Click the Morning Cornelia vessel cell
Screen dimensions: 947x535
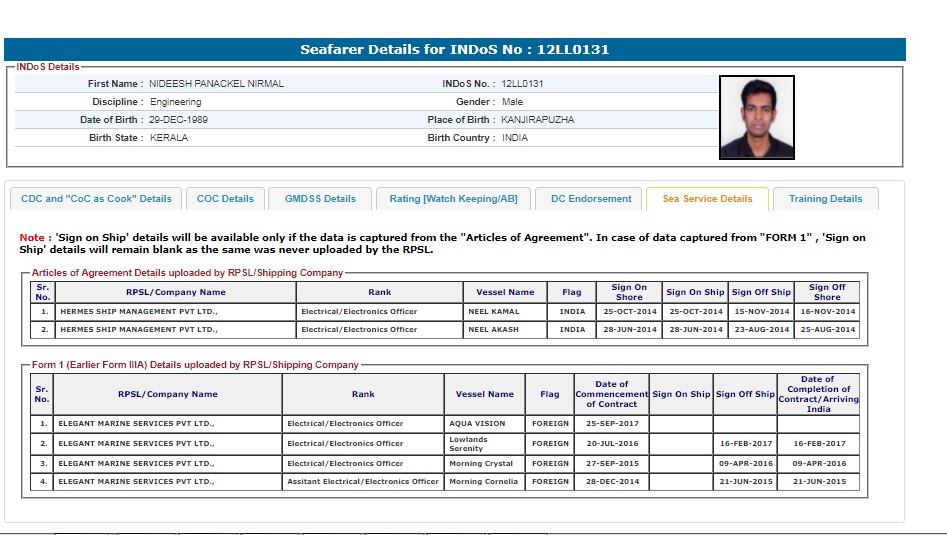484,482
